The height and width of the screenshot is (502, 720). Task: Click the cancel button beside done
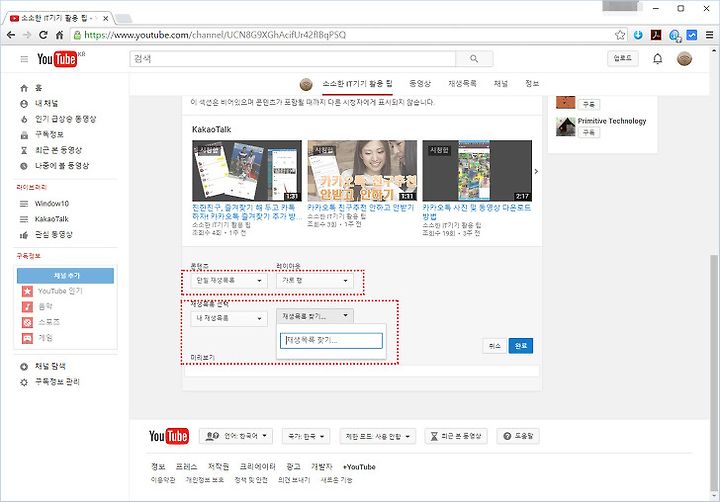pos(495,346)
